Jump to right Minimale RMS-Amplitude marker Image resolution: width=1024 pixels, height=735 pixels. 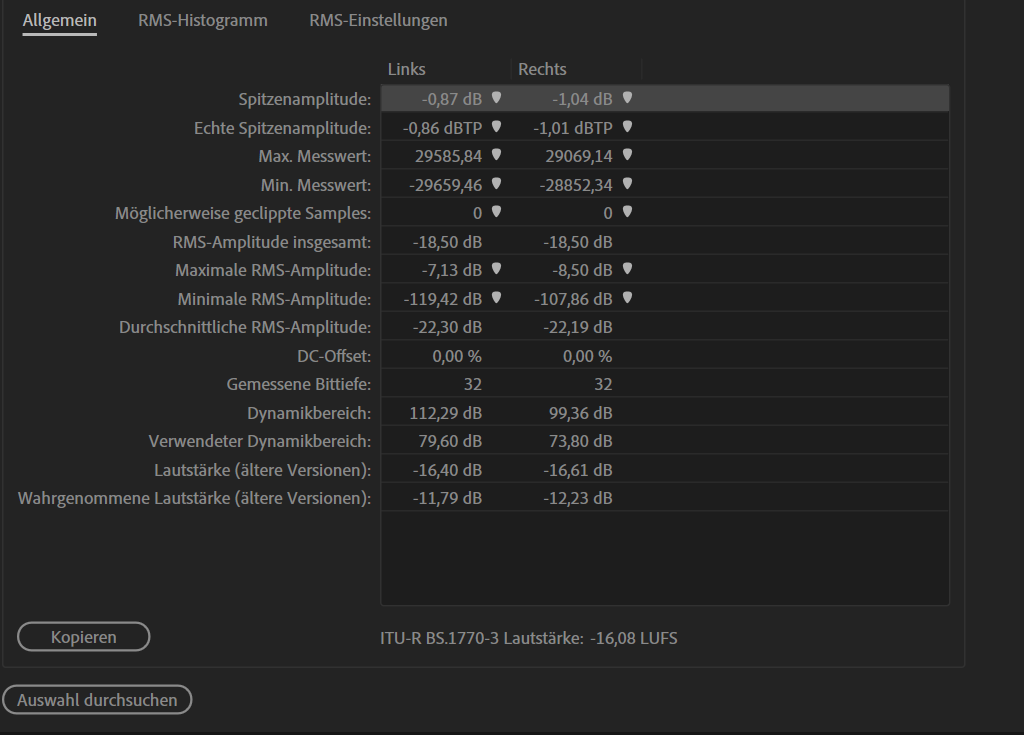pyautogui.click(x=627, y=298)
